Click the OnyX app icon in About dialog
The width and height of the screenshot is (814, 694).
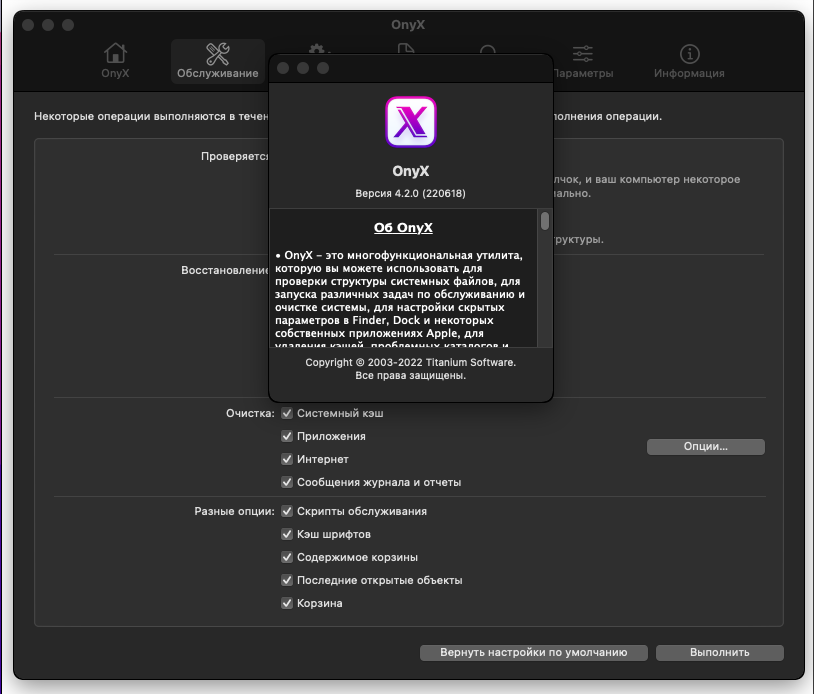coord(411,123)
